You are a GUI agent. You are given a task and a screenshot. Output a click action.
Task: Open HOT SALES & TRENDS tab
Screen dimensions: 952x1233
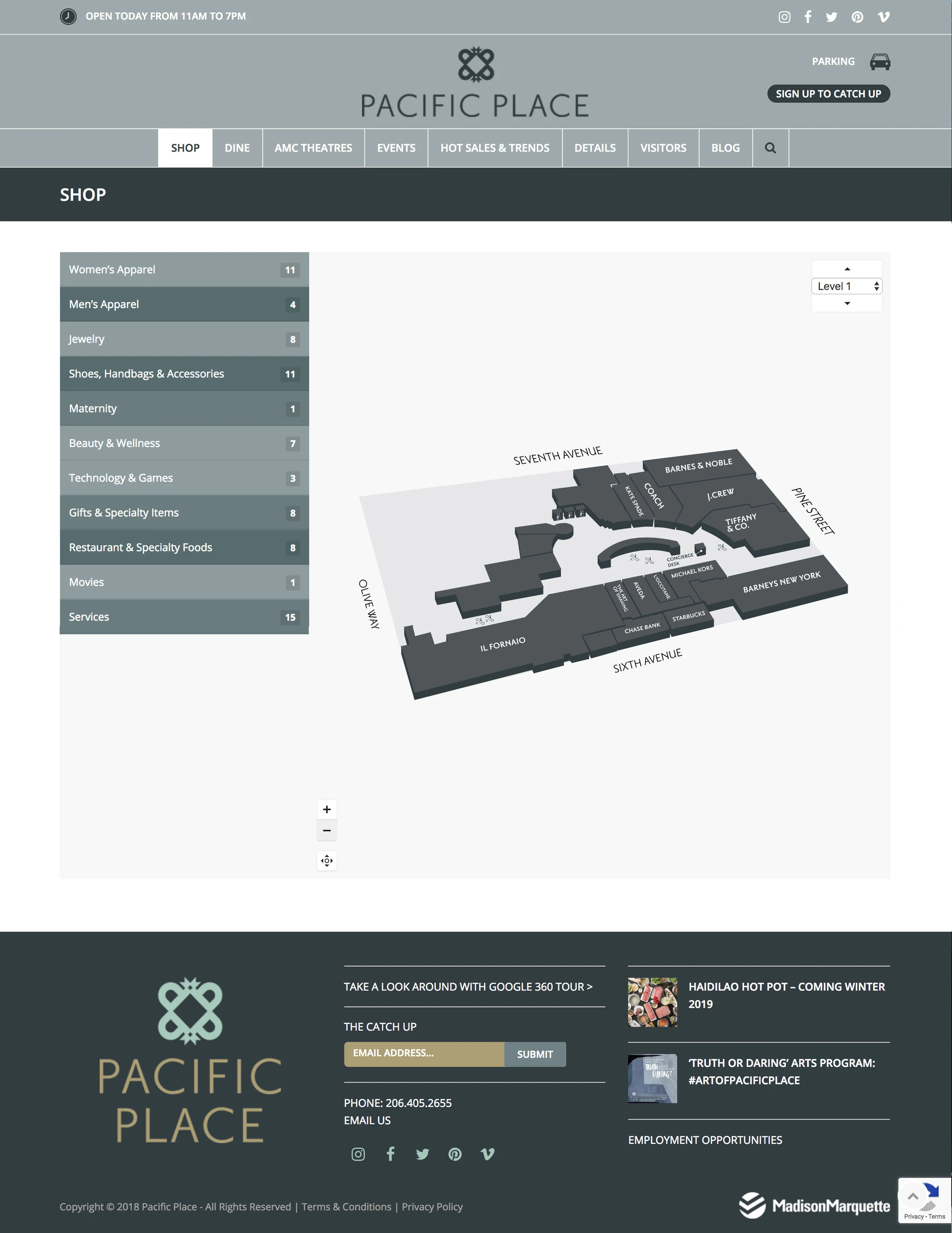tap(495, 148)
